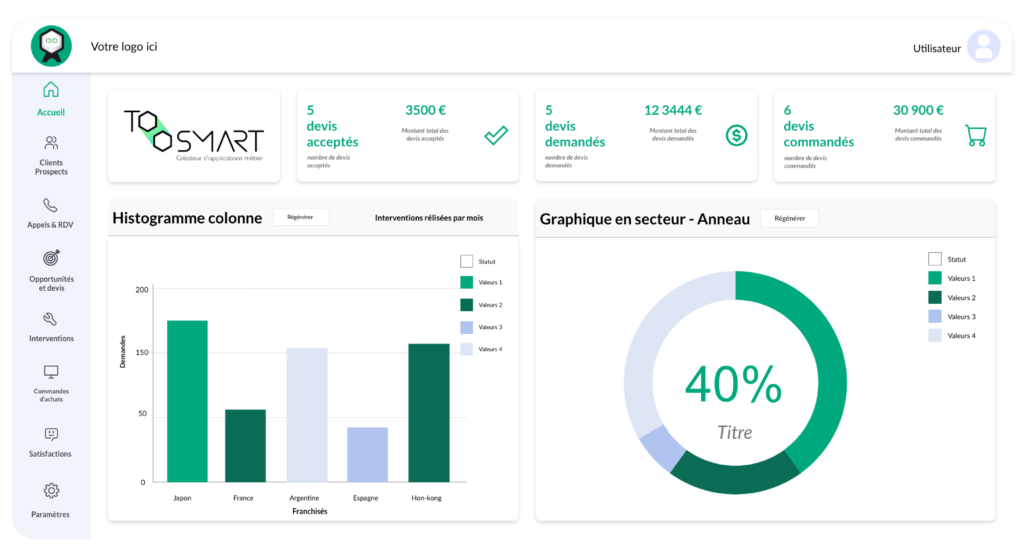The width and height of the screenshot is (1024, 553).
Task: Click Valeurs 3 swatch in donut chart legend
Action: point(935,317)
